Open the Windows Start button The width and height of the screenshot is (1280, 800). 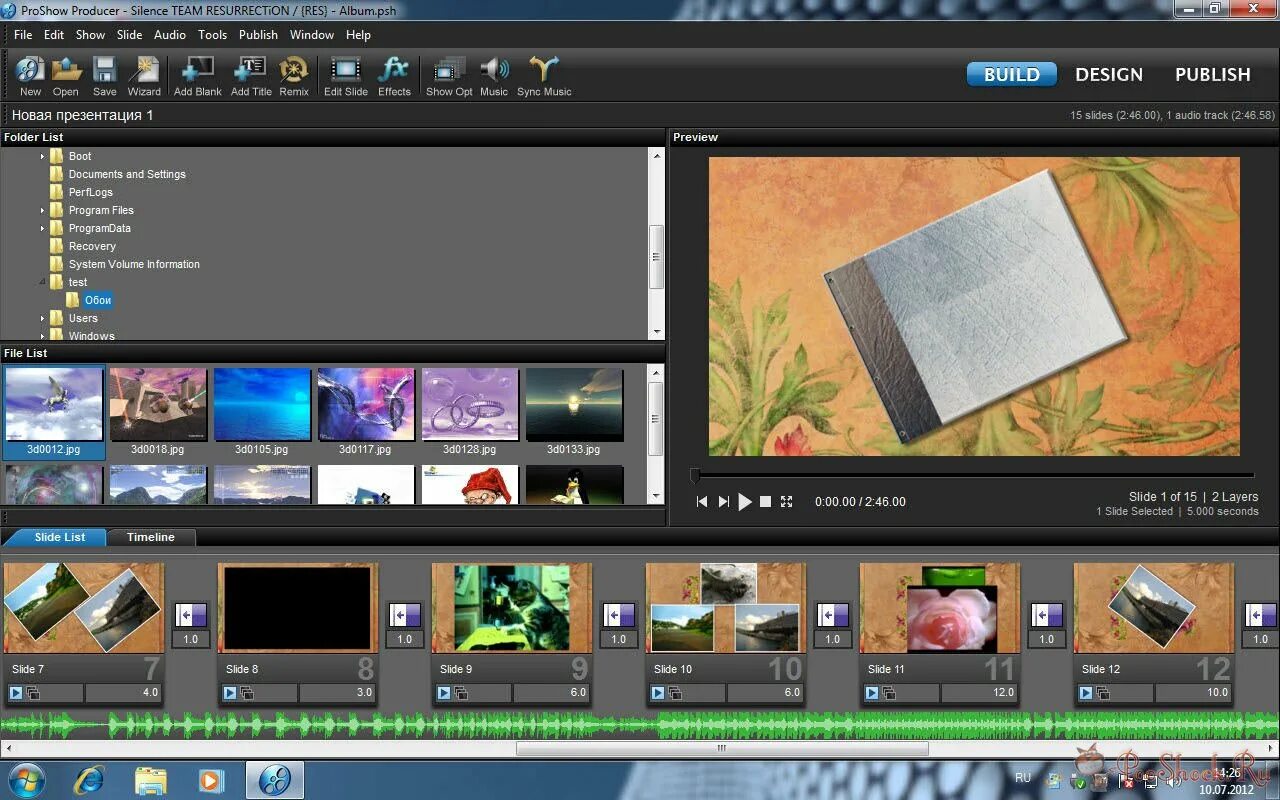(25, 780)
